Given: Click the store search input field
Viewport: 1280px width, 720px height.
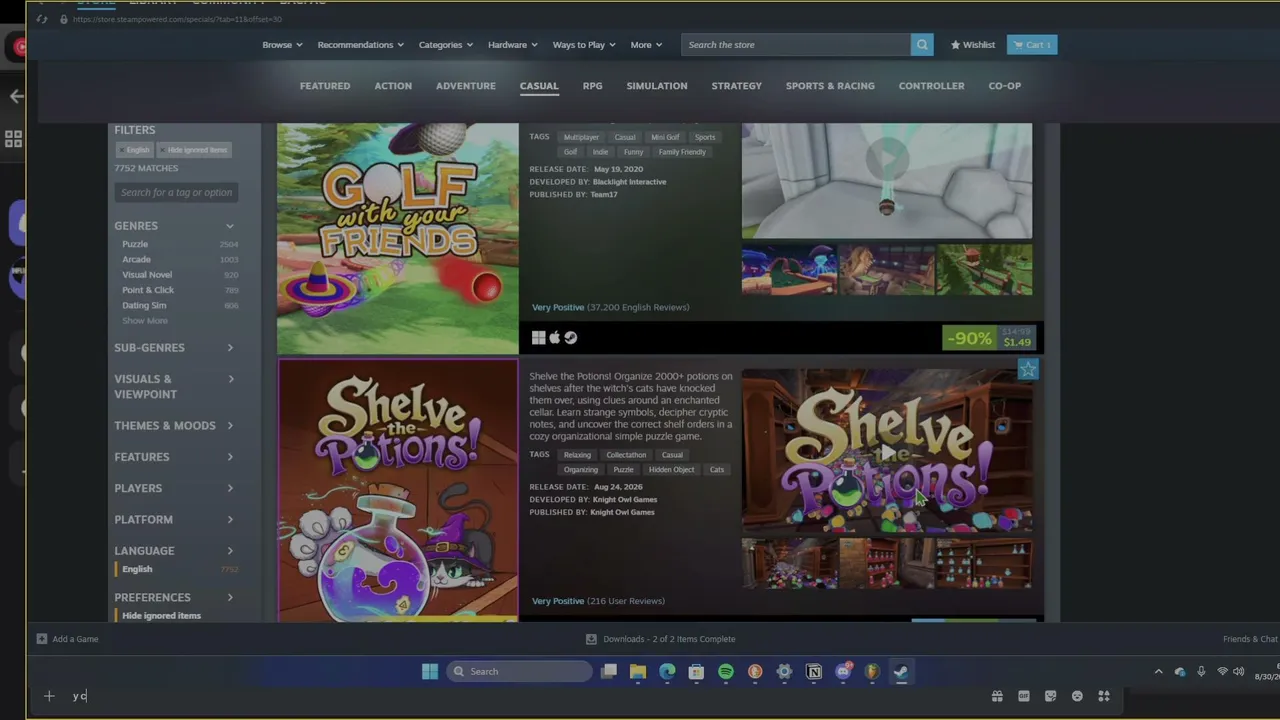Looking at the screenshot, I should coord(796,45).
